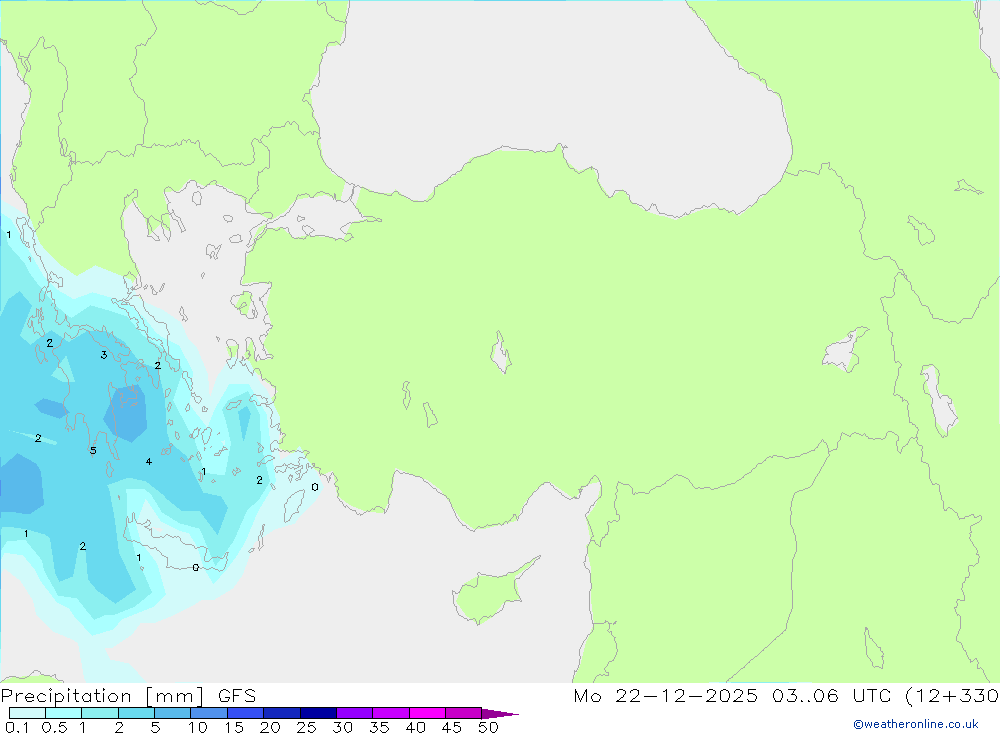Screen dimensions: 1000x733
Task: Click the '45' legend scale label
Action: click(x=452, y=727)
